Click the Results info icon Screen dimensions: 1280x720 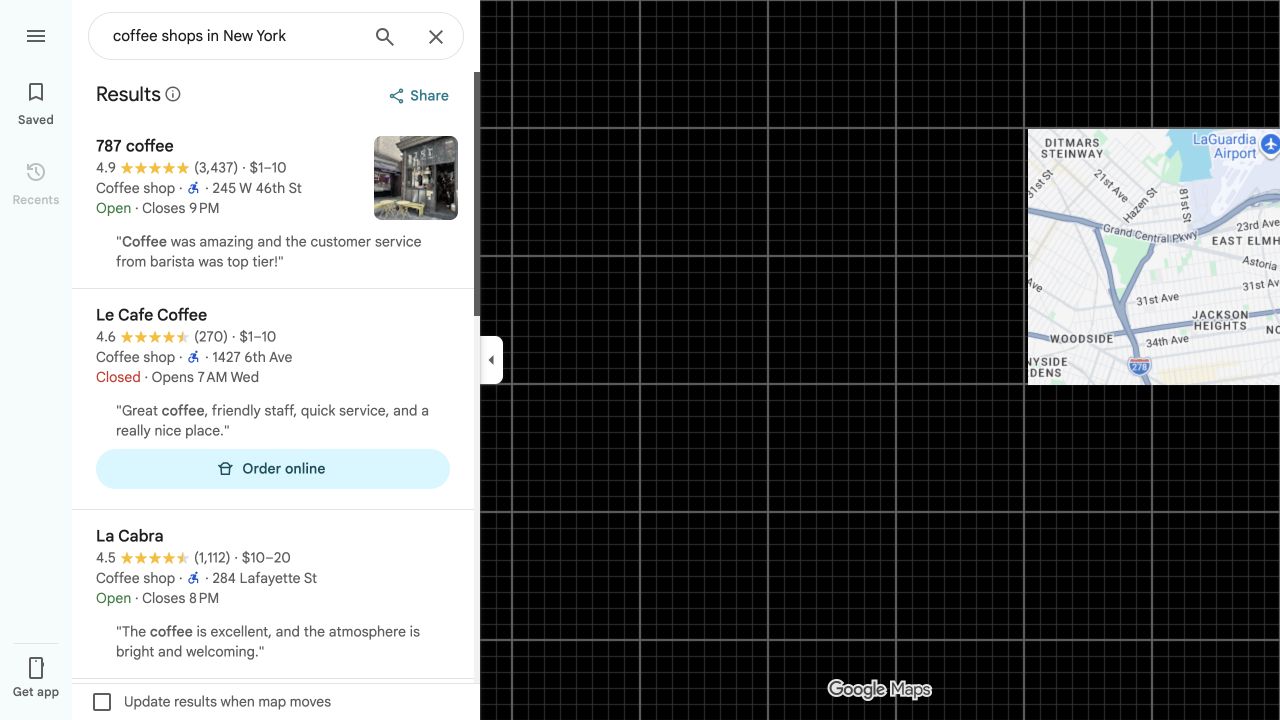[x=173, y=94]
